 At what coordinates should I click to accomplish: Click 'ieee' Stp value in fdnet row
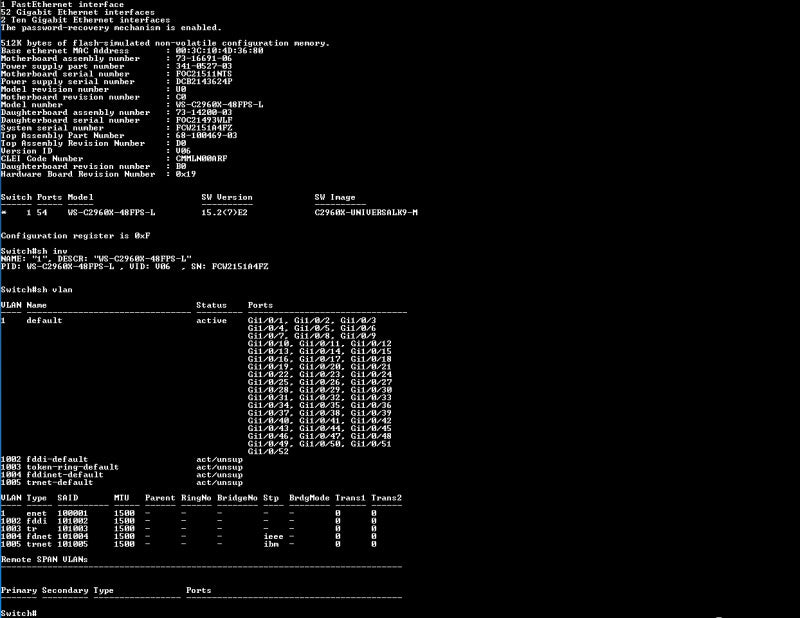click(273, 536)
